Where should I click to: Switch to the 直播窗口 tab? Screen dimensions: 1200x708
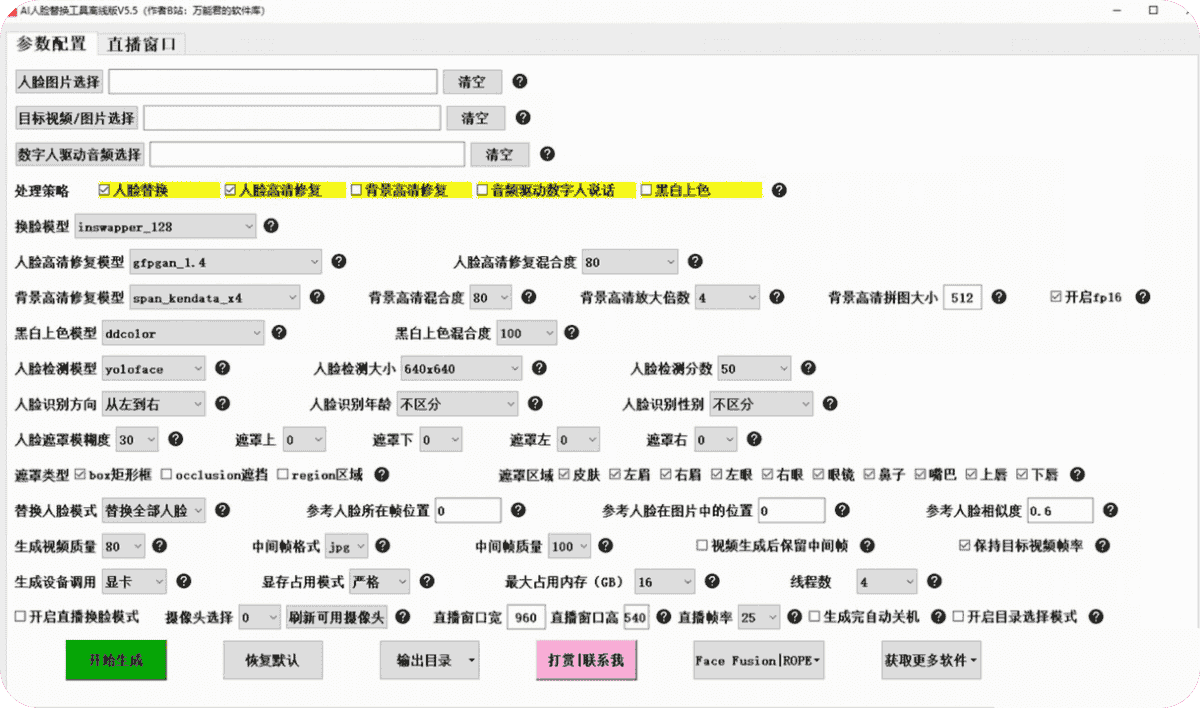142,44
